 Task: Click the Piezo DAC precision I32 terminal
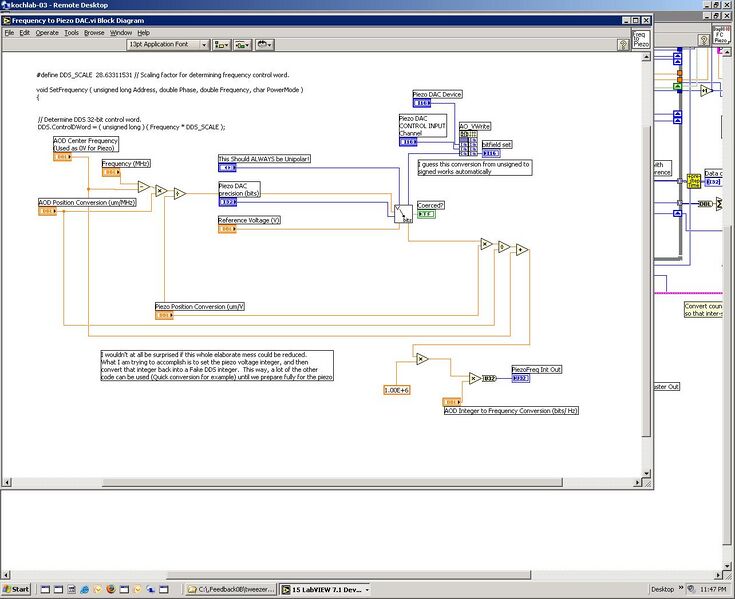(x=227, y=202)
